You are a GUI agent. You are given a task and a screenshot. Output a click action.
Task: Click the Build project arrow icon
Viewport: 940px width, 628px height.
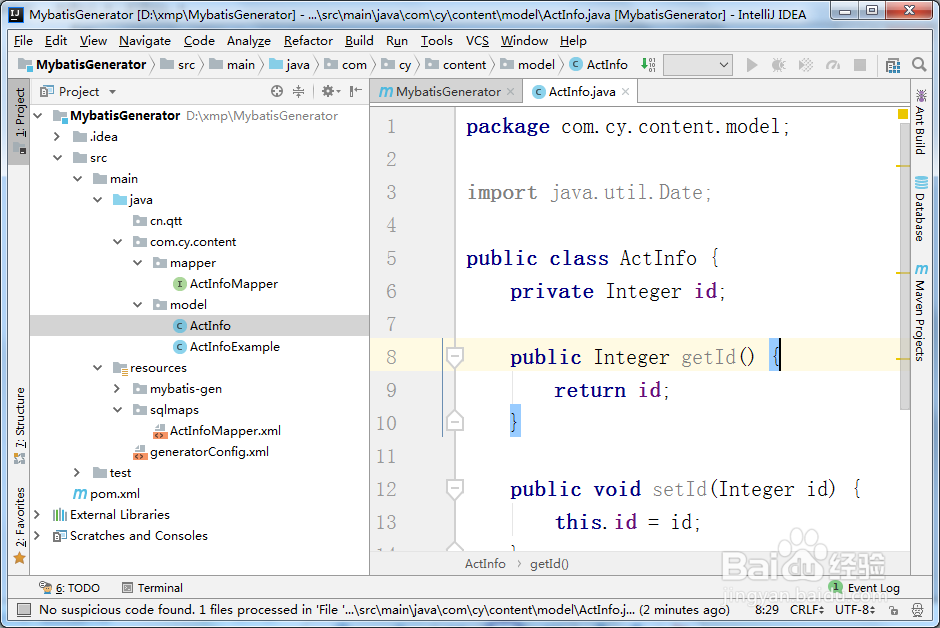pos(648,65)
